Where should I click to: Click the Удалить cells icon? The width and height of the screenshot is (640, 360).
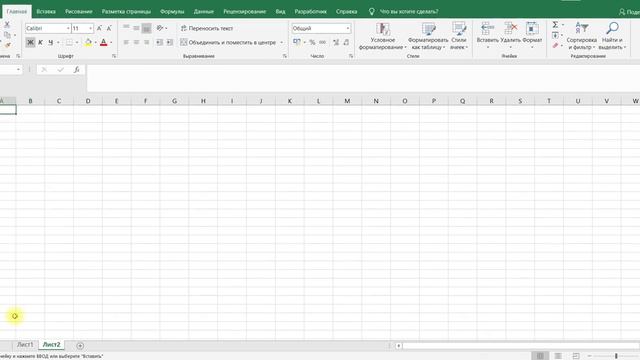coord(510,29)
